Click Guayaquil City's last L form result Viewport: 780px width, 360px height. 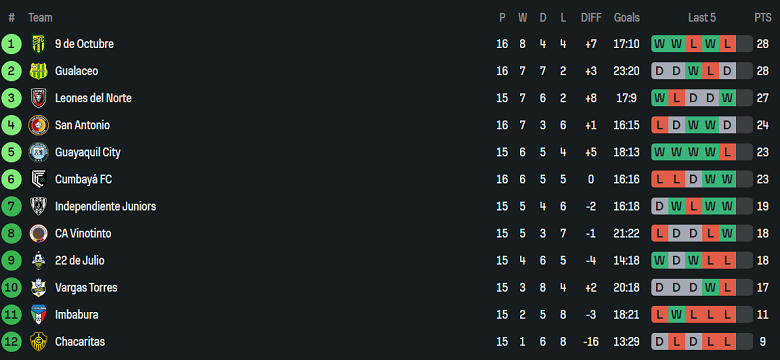(x=727, y=152)
